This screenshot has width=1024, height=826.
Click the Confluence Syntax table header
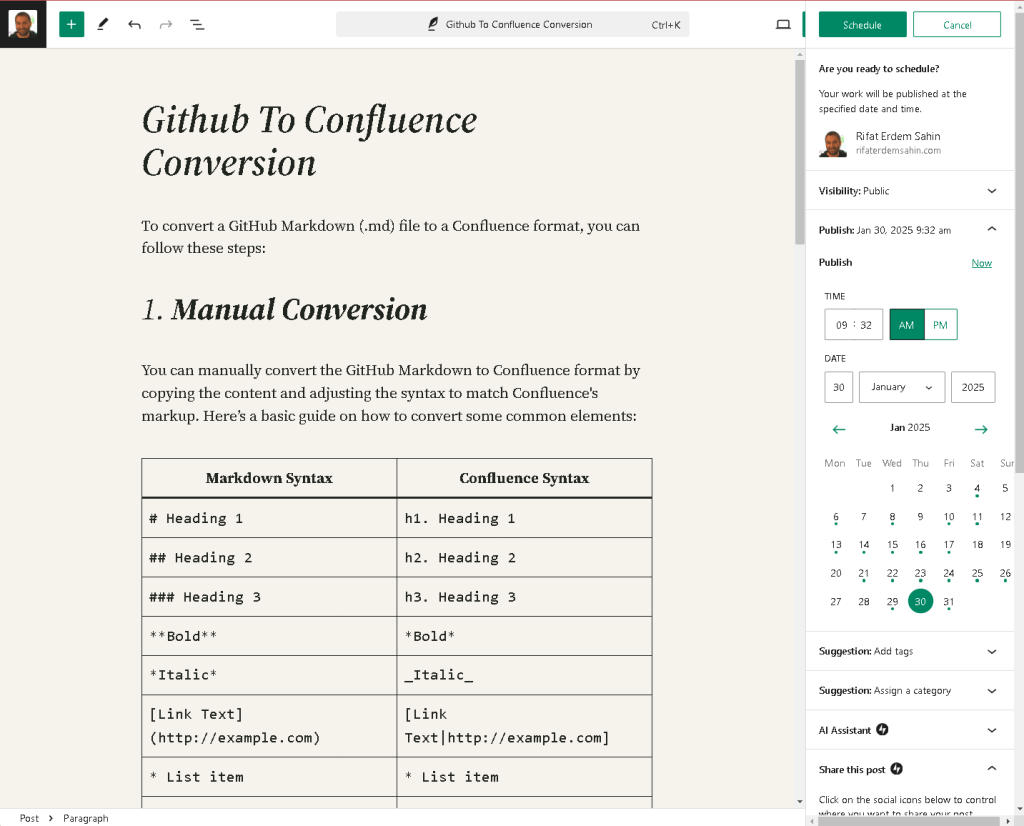point(524,478)
